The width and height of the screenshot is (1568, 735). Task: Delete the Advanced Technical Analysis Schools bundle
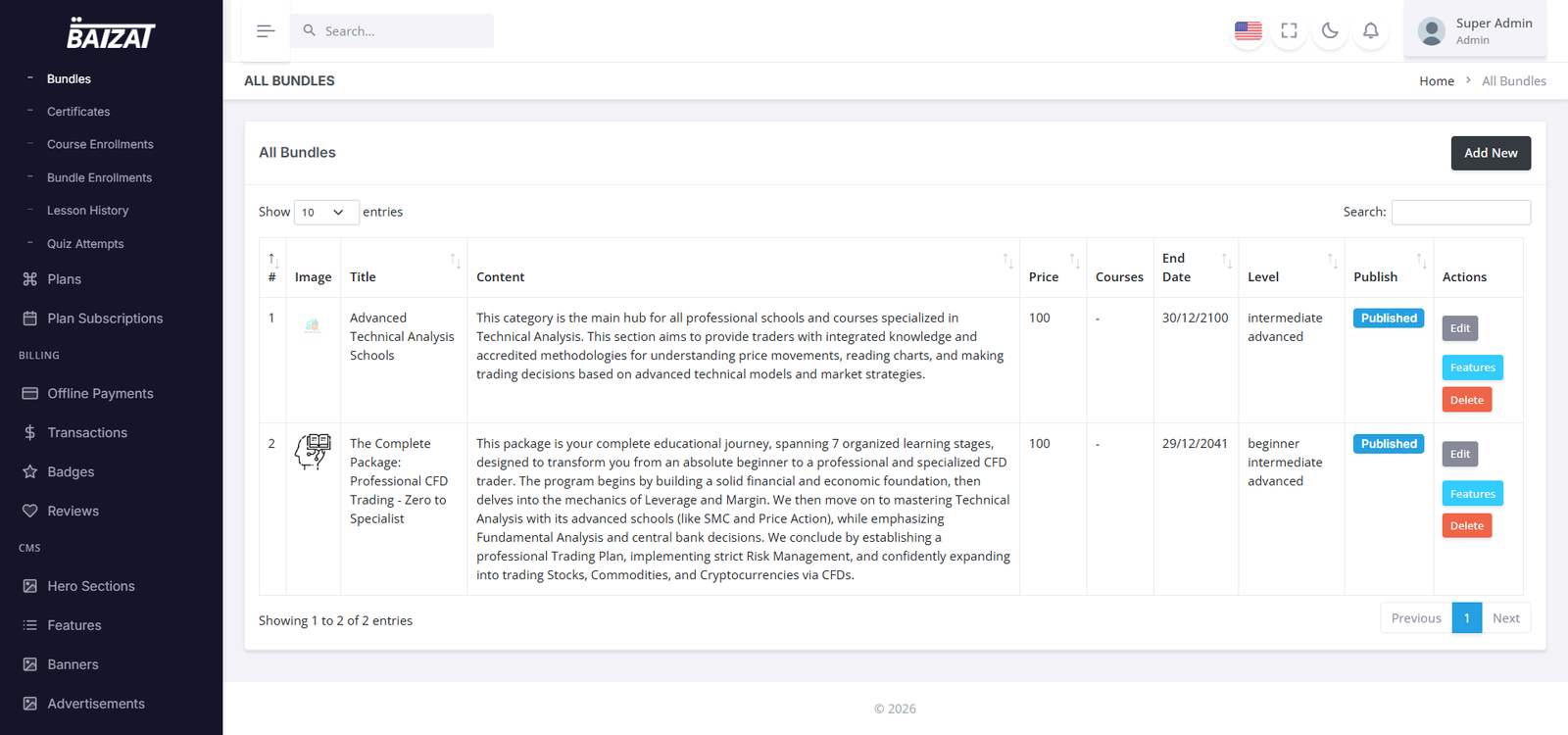[1466, 400]
